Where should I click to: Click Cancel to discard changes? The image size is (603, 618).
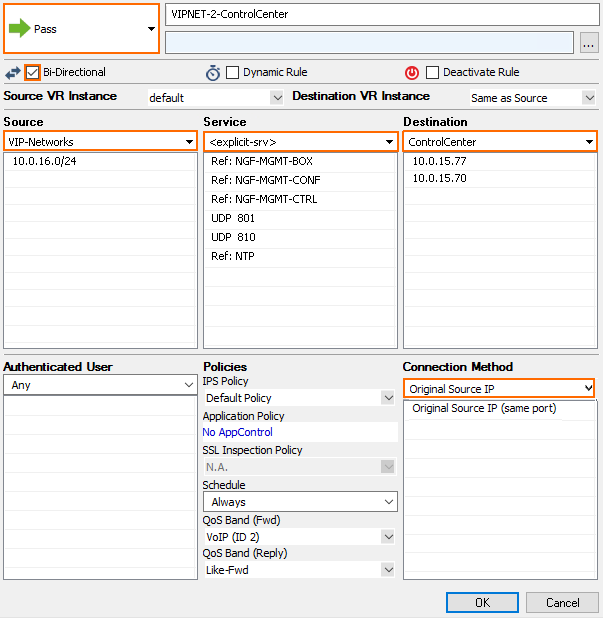click(562, 603)
